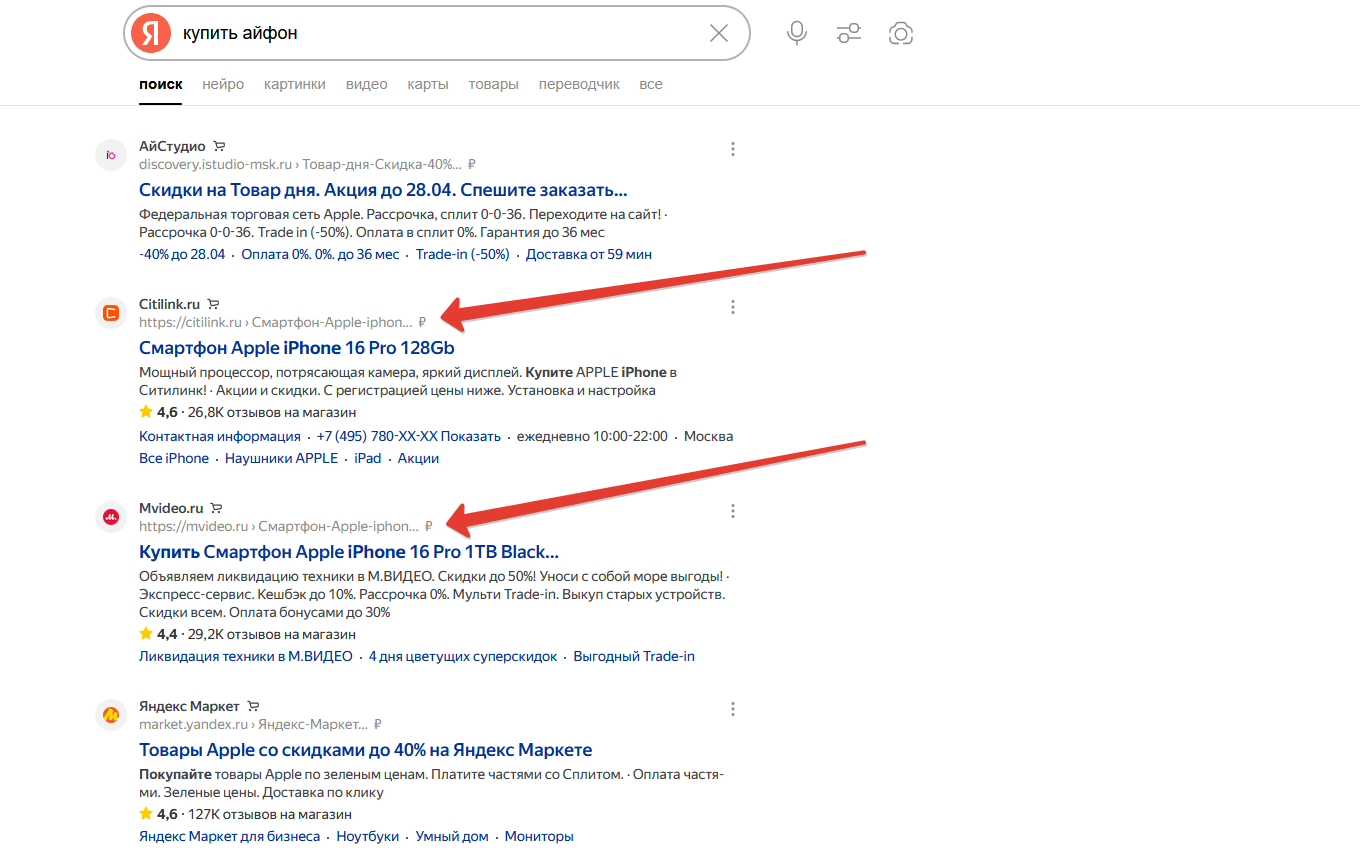
Task: Switch to the картинки tab
Action: point(295,84)
